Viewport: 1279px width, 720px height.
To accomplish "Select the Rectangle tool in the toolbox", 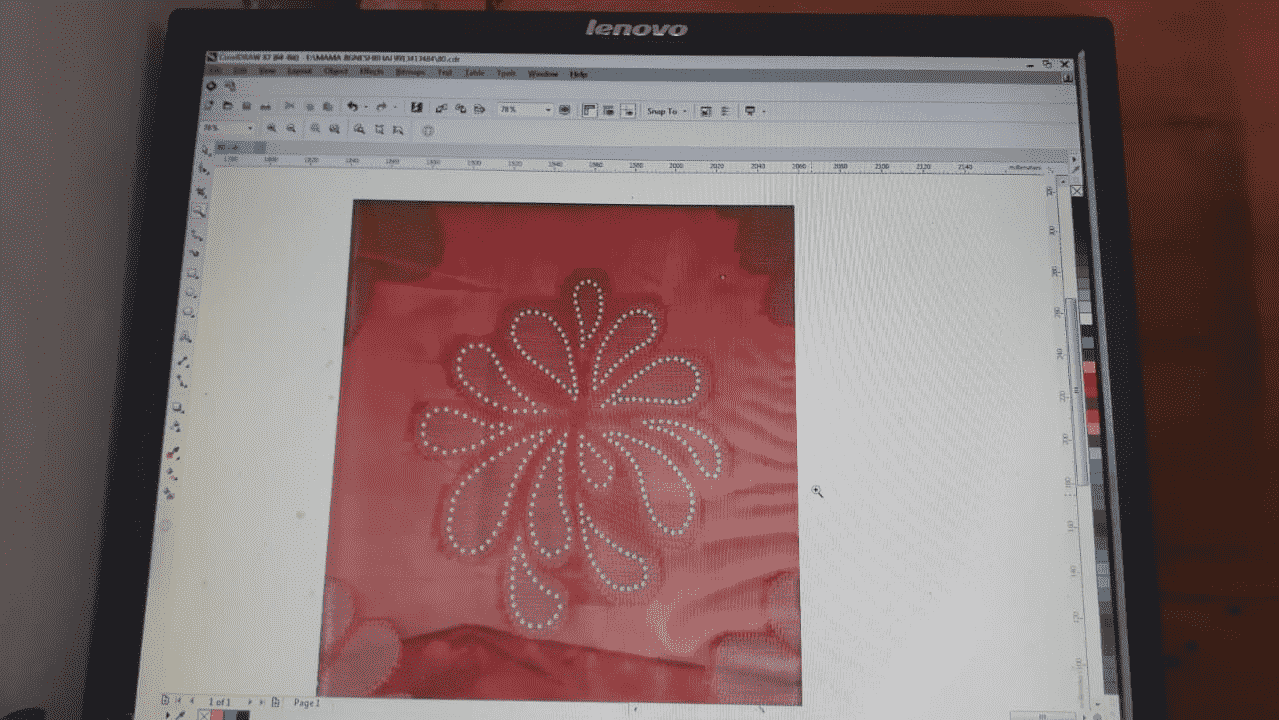I will click(x=191, y=271).
